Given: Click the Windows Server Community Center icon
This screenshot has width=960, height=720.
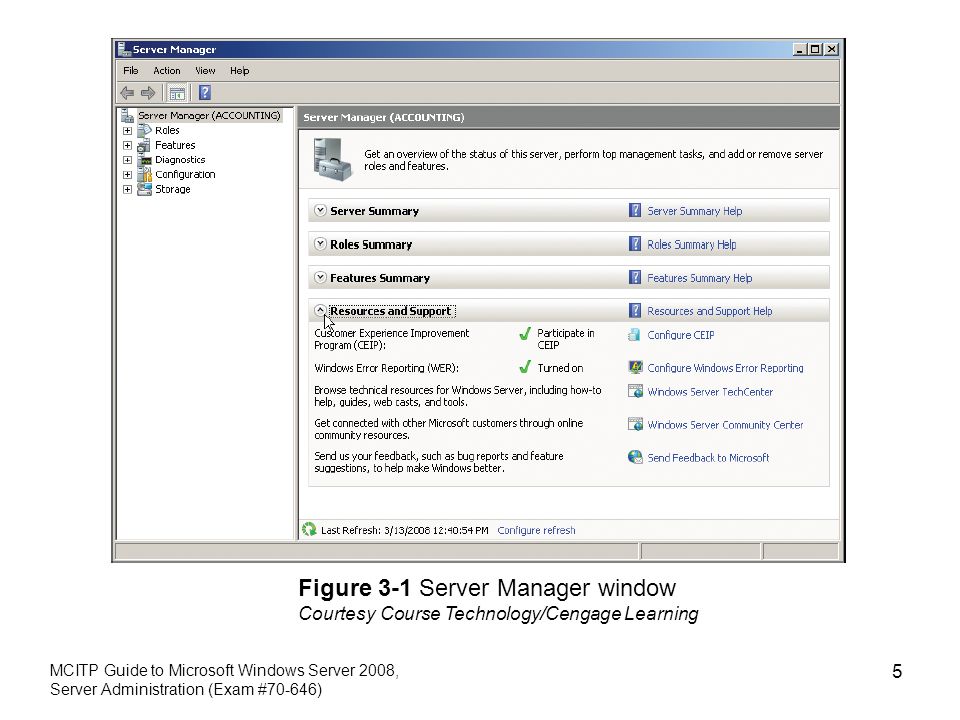Looking at the screenshot, I should click(x=636, y=424).
